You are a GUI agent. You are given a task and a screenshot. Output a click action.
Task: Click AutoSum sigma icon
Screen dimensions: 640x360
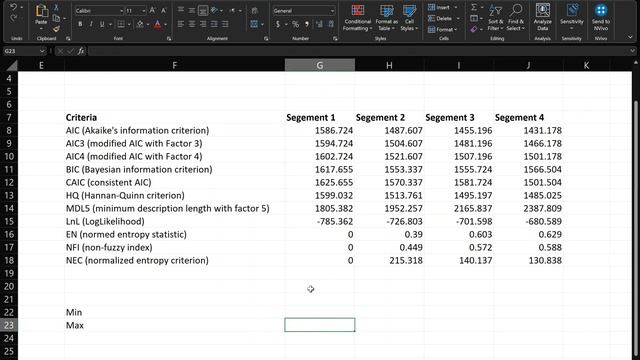click(x=474, y=7)
